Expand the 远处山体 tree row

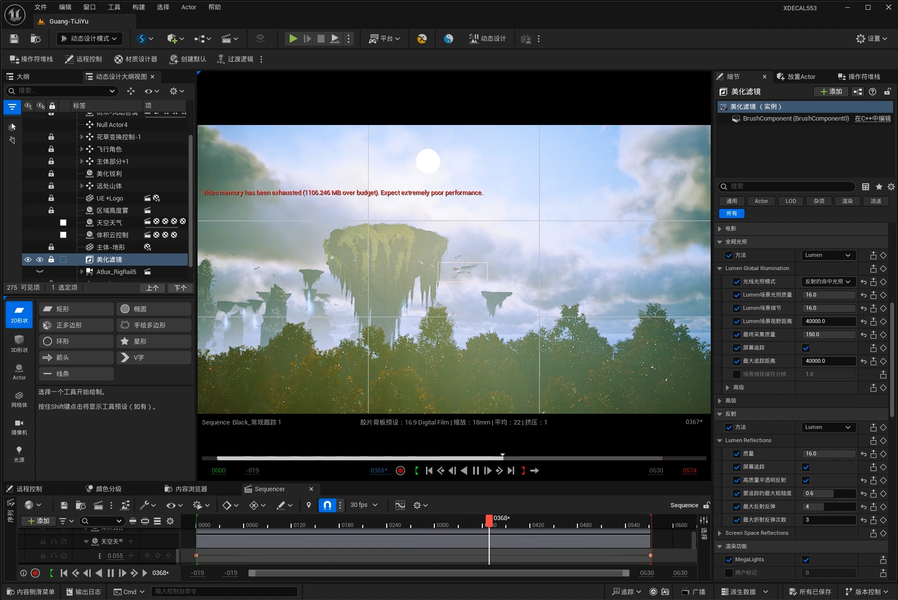(x=81, y=186)
